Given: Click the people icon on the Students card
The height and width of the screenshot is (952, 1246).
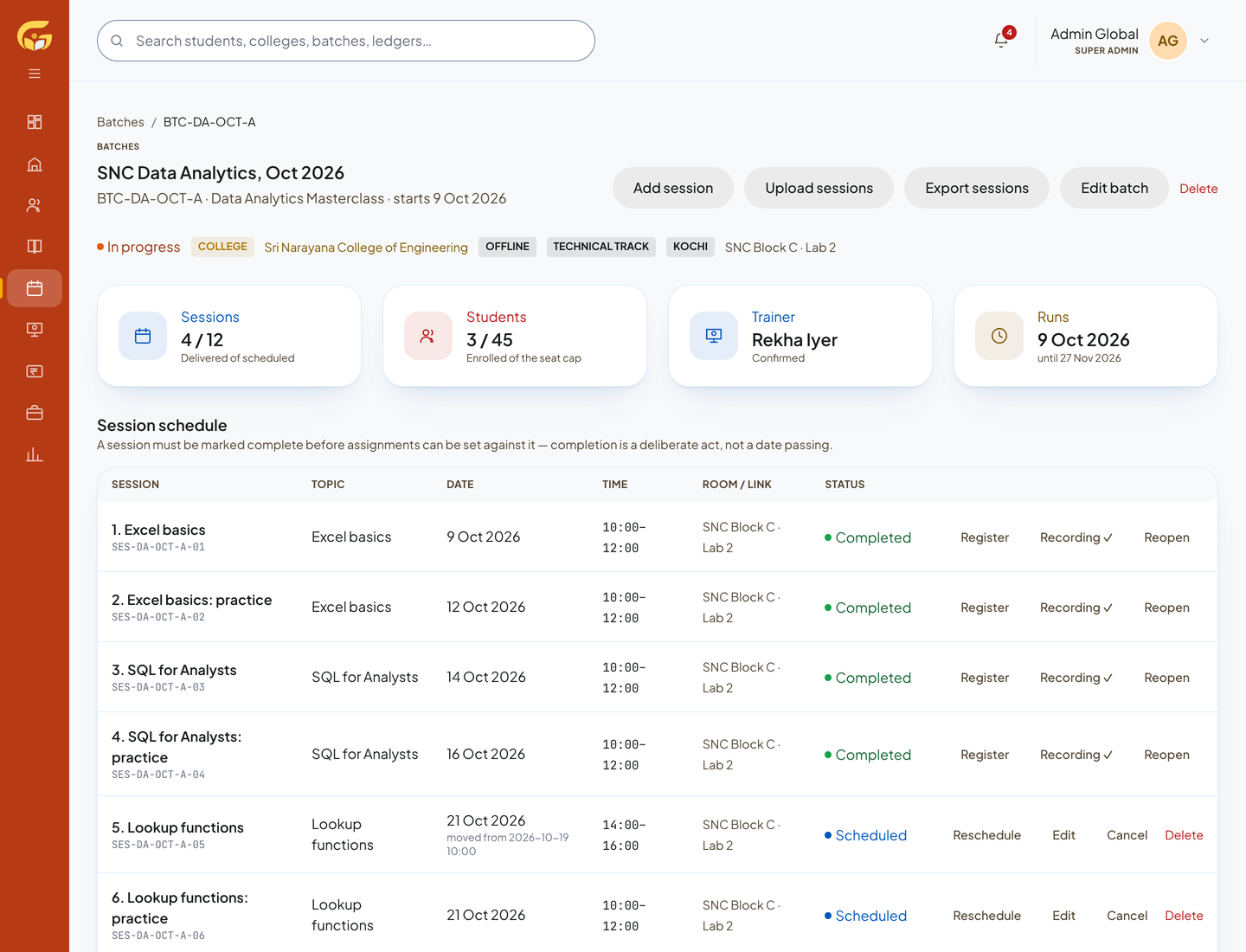Looking at the screenshot, I should pos(428,336).
